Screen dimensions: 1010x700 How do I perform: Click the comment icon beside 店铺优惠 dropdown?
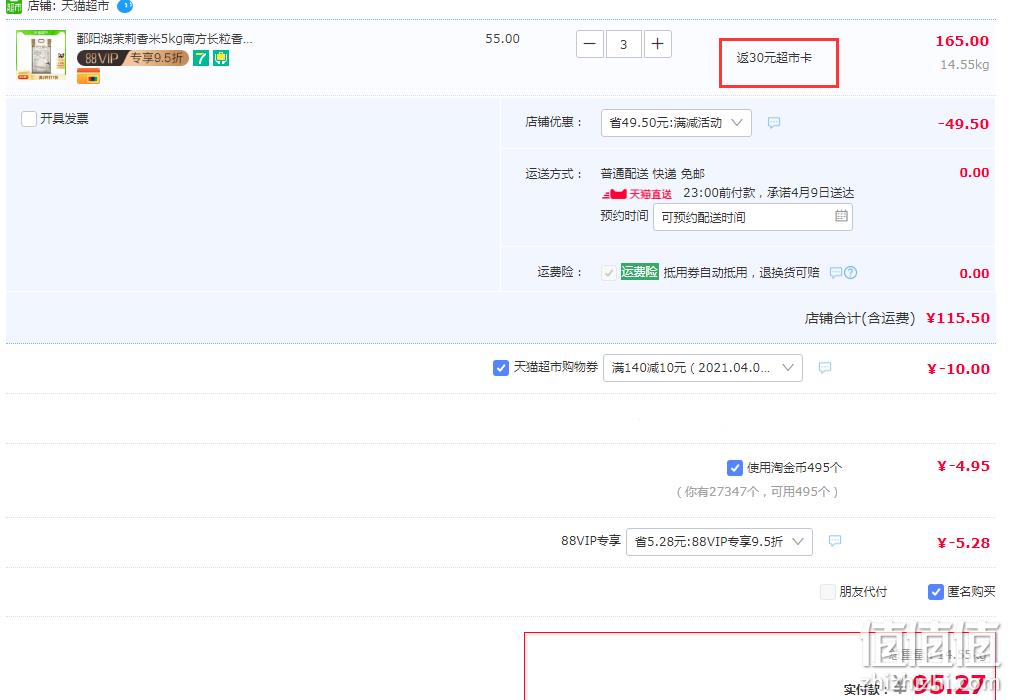pos(774,122)
